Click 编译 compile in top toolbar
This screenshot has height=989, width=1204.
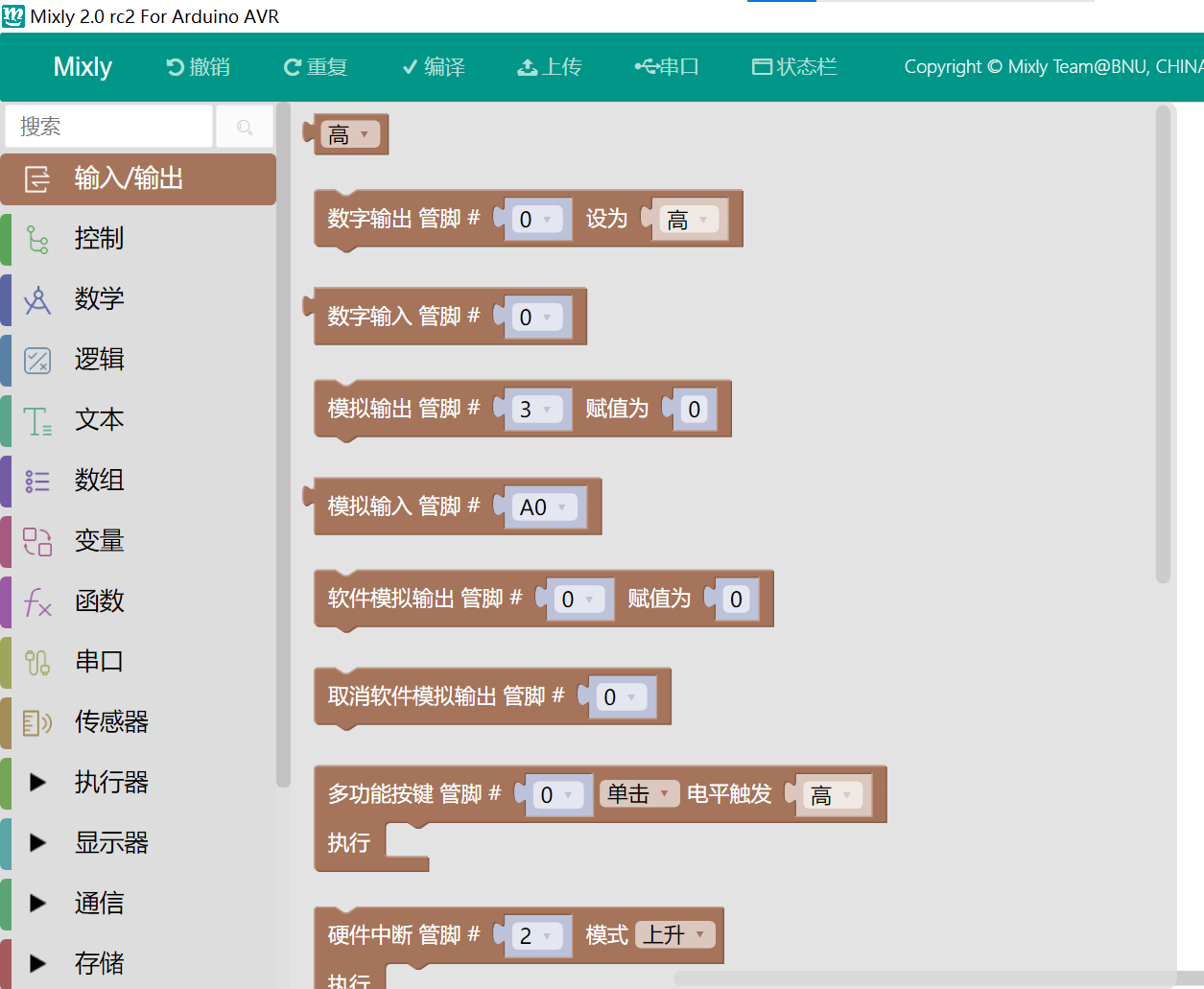click(434, 67)
